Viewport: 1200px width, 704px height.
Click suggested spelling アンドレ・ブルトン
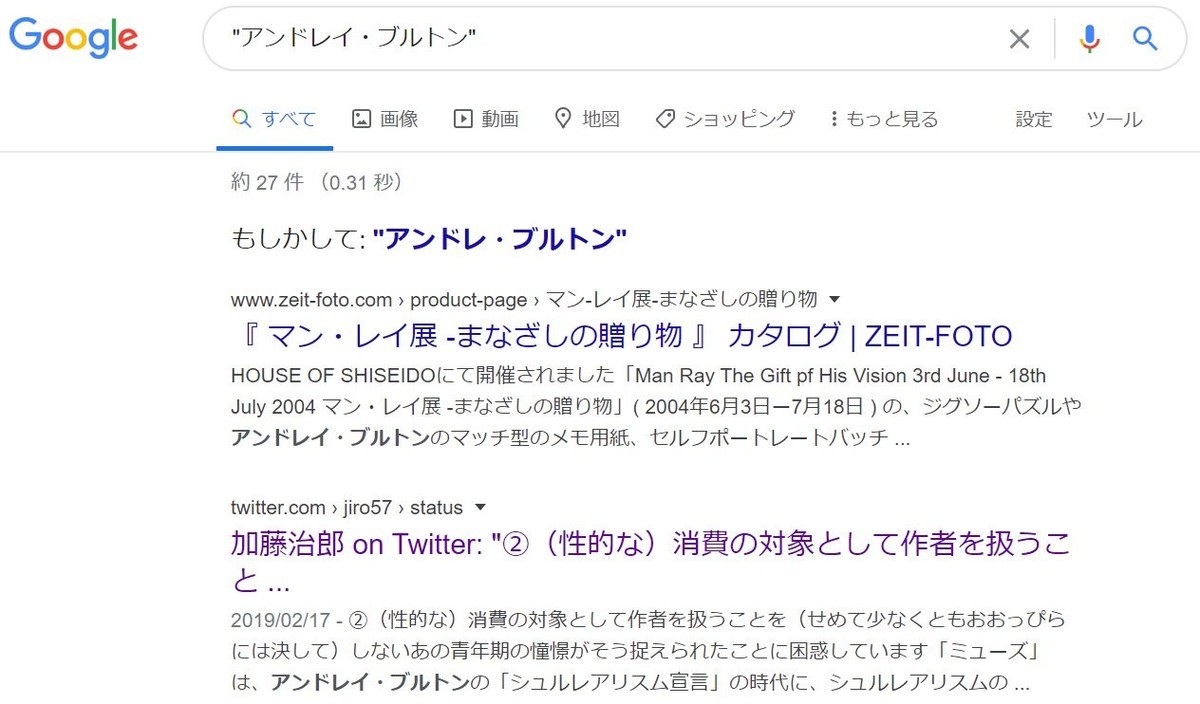pos(499,238)
